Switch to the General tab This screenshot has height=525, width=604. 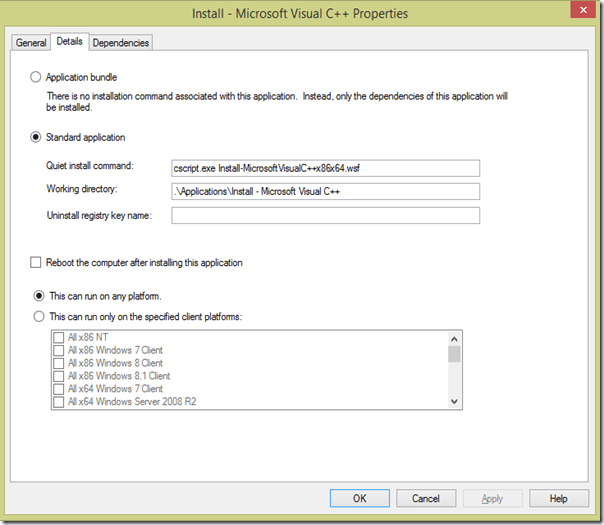(x=31, y=42)
